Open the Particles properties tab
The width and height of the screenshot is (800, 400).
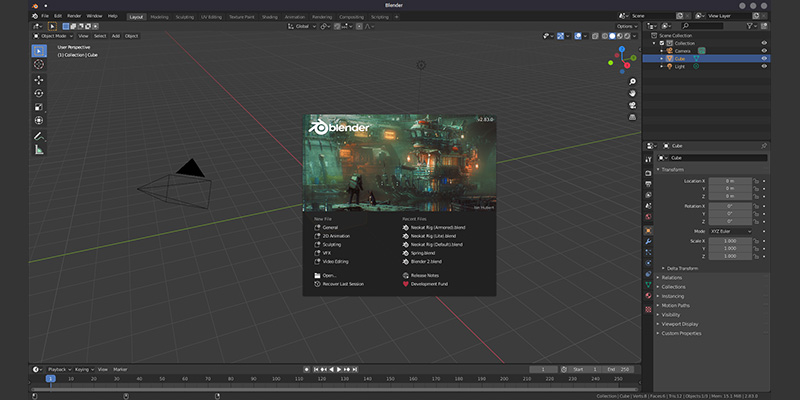[x=648, y=252]
